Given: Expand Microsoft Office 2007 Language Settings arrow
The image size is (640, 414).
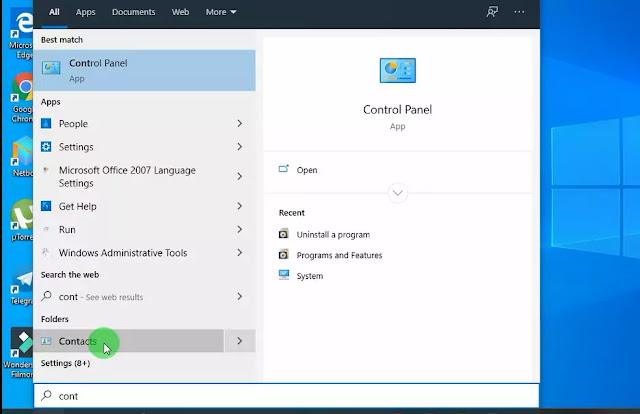Looking at the screenshot, I should click(240, 176).
